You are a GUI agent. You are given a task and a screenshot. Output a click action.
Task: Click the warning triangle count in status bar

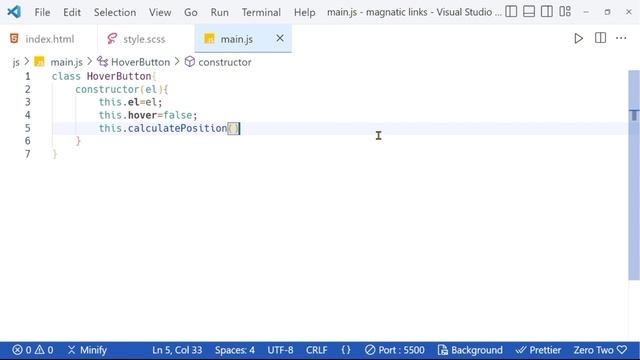click(x=44, y=350)
